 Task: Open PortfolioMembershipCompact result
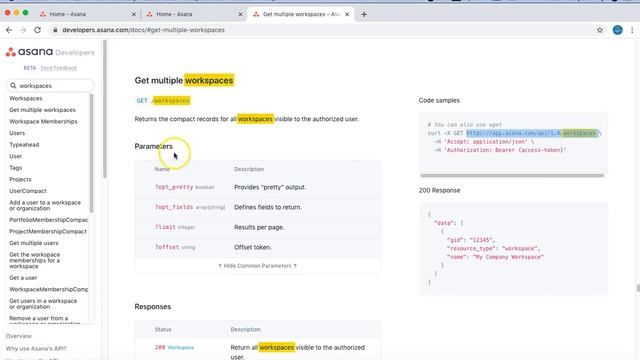pos(48,220)
